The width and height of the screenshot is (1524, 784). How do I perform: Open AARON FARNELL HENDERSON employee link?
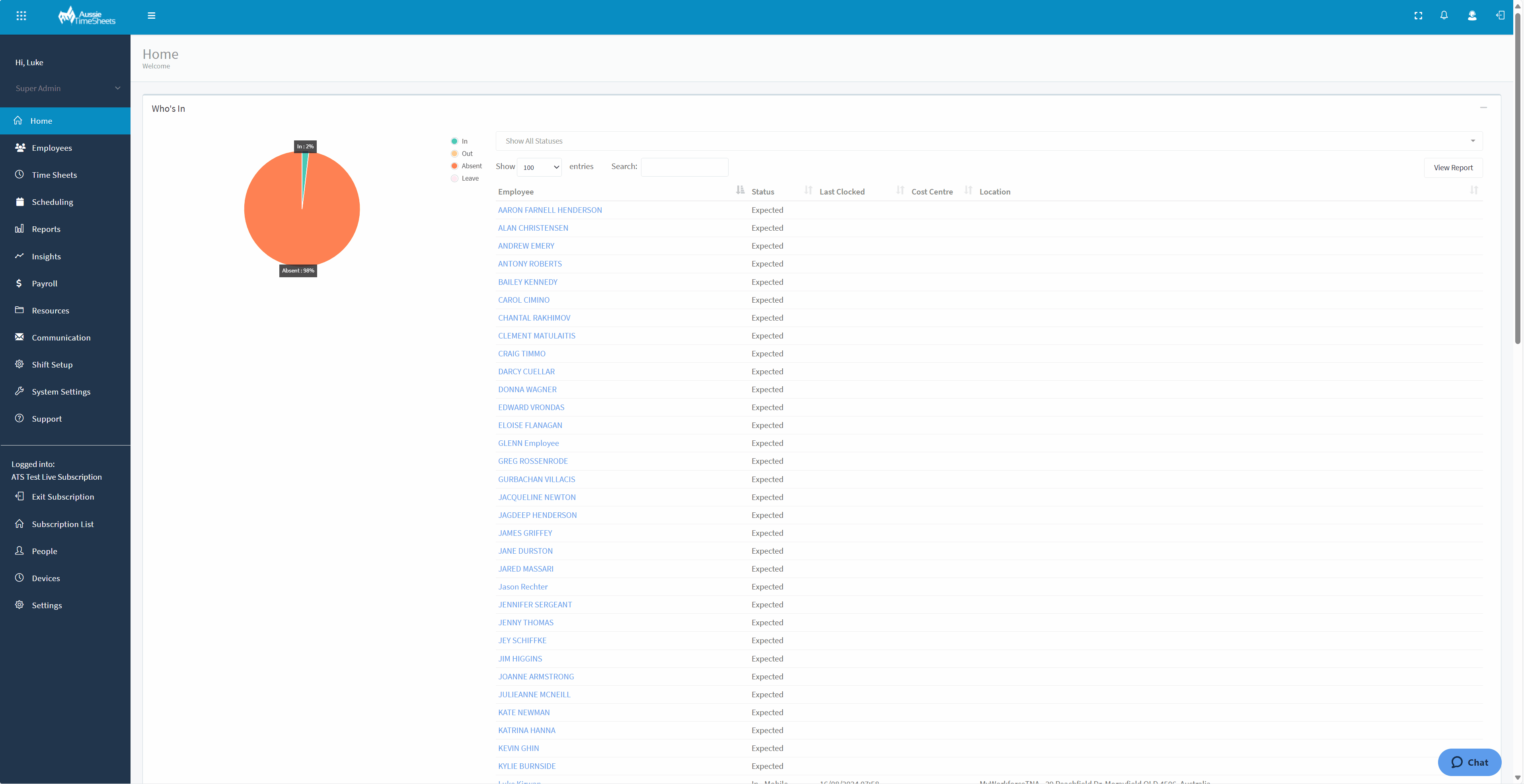(x=550, y=210)
